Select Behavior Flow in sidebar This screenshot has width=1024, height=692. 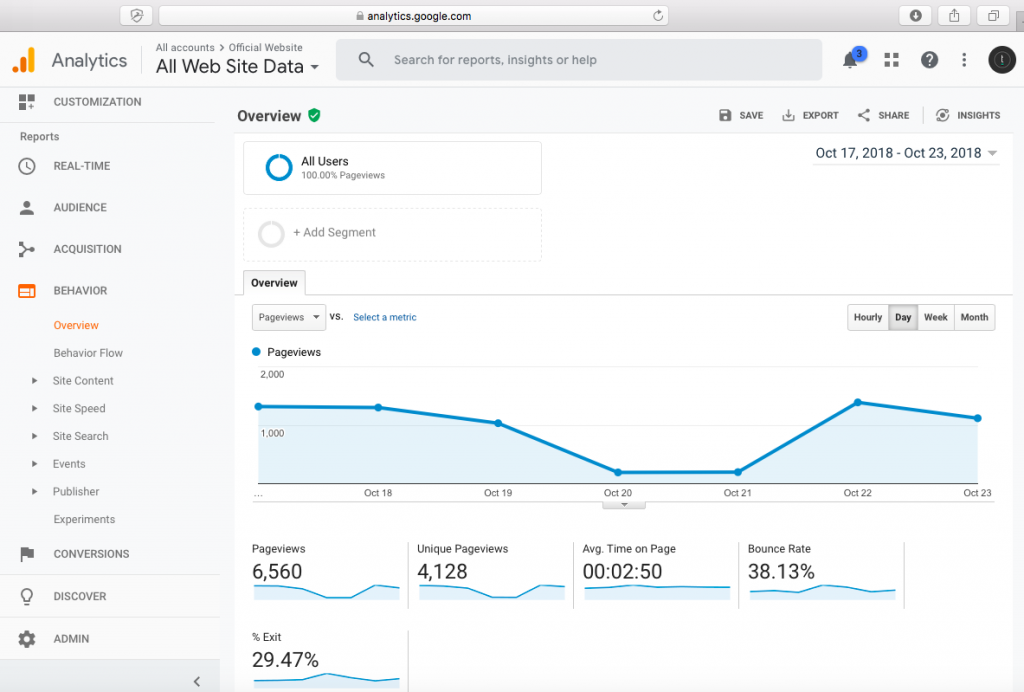pos(88,353)
